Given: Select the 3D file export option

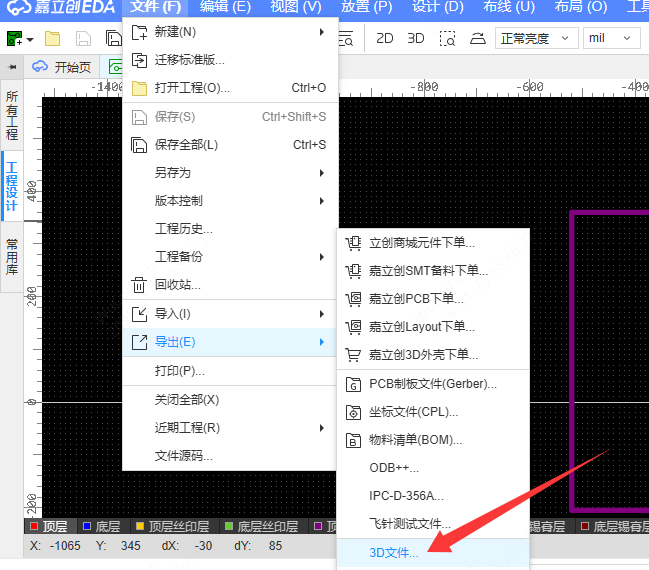Looking at the screenshot, I should [x=394, y=553].
